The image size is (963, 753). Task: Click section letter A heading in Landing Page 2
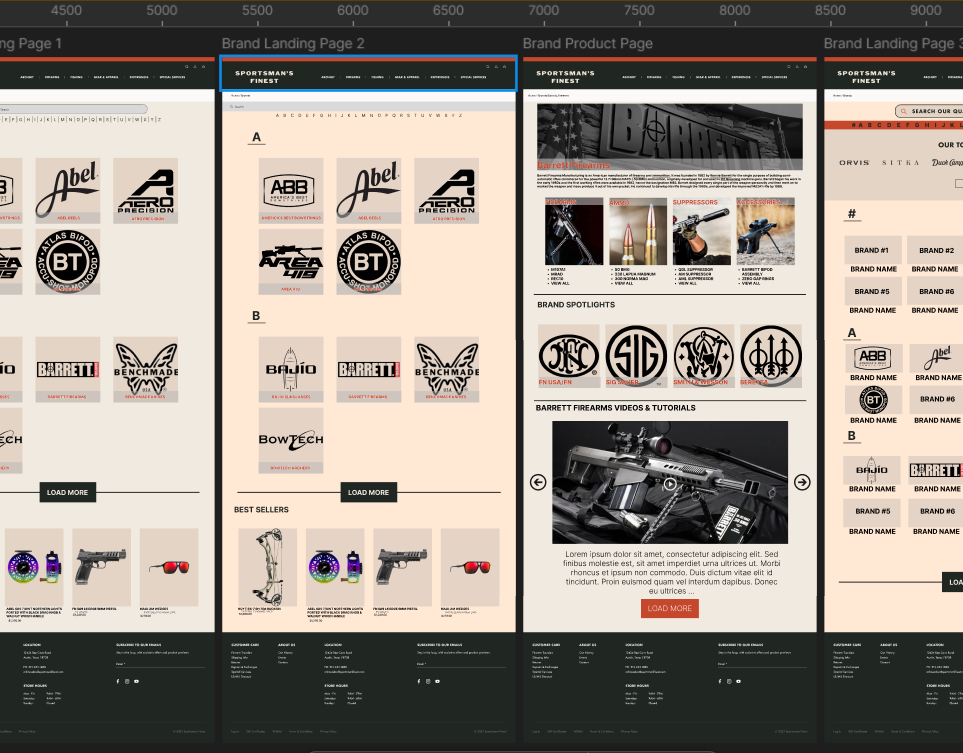point(257,138)
